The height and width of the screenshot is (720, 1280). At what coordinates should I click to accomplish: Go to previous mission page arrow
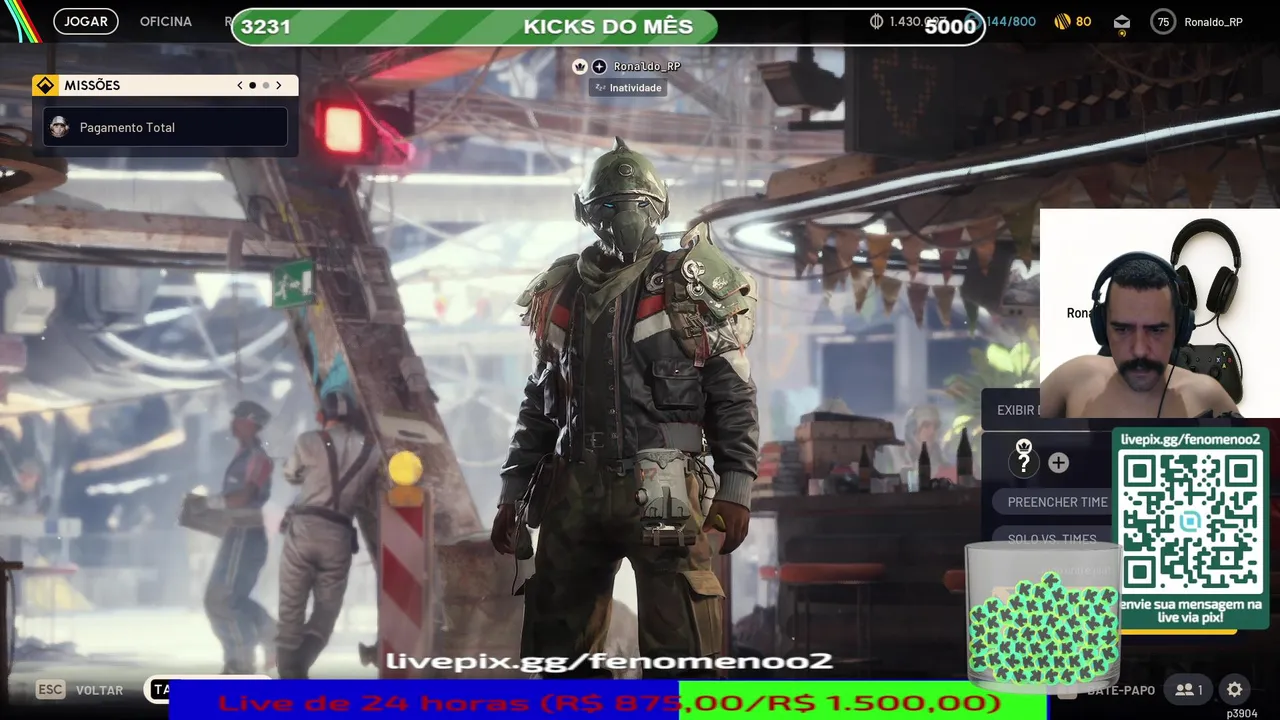pyautogui.click(x=240, y=85)
